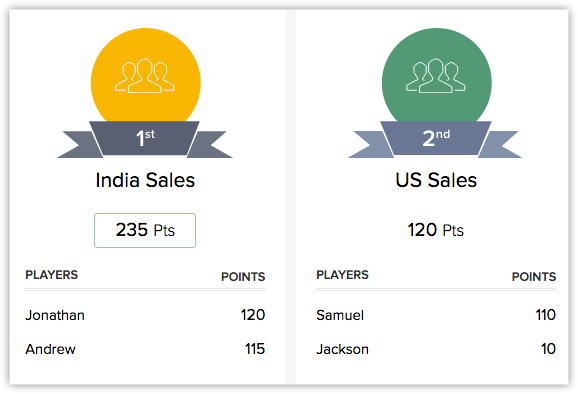This screenshot has height=394, width=578.
Task: Click the green US Sales team icon
Action: coord(436,75)
